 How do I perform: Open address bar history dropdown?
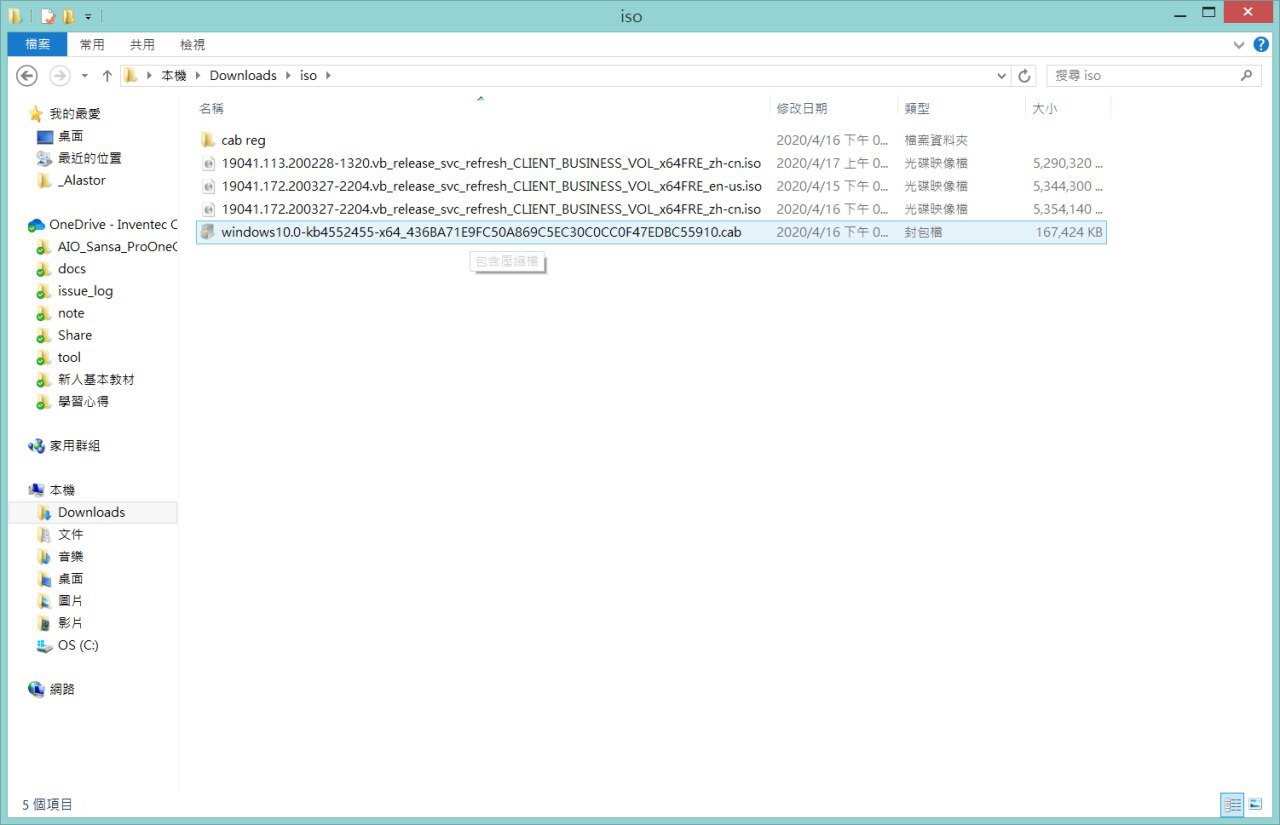coord(1002,76)
